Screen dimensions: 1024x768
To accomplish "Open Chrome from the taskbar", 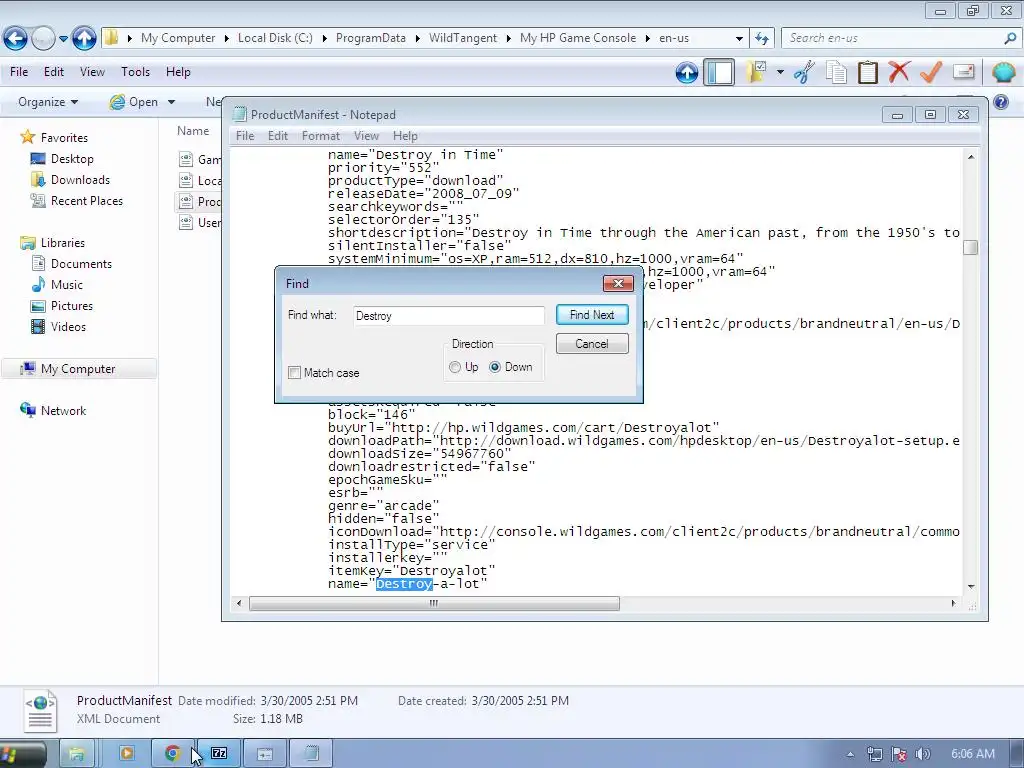I will pyautogui.click(x=172, y=754).
